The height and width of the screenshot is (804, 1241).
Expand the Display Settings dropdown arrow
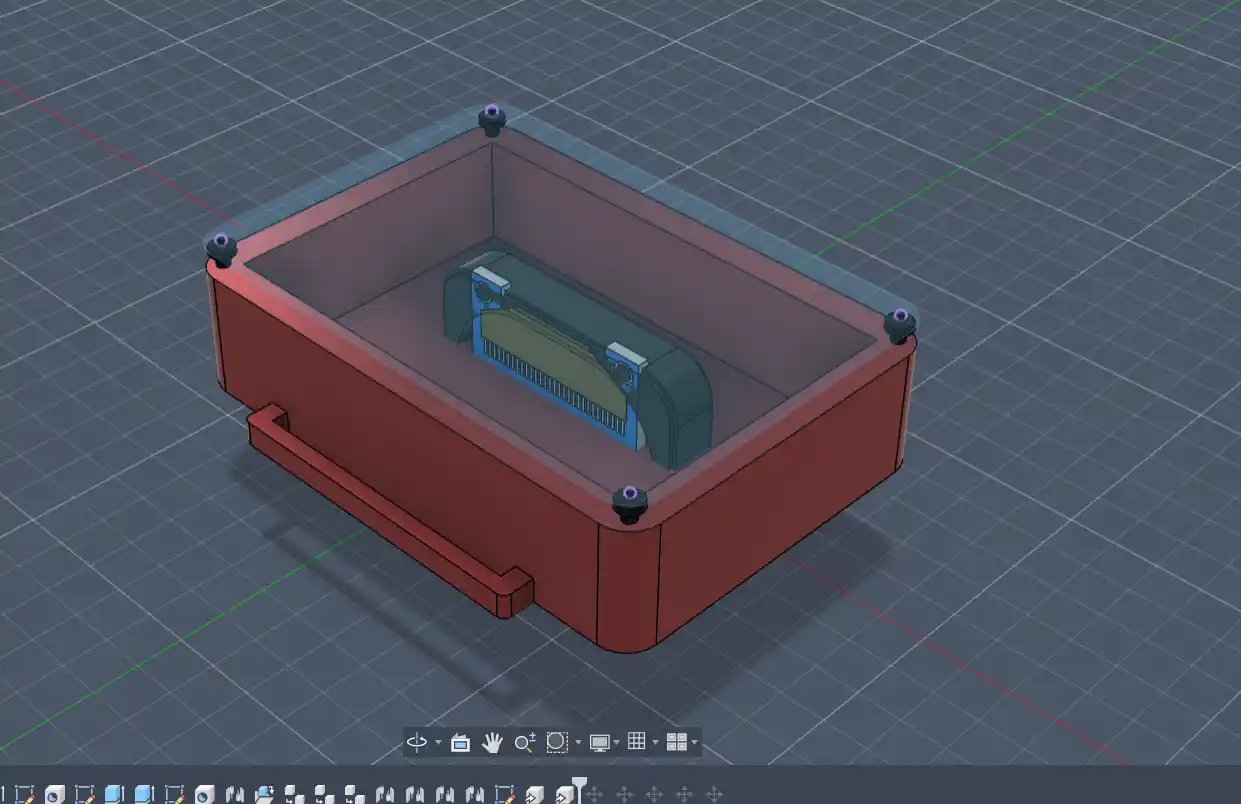point(617,743)
